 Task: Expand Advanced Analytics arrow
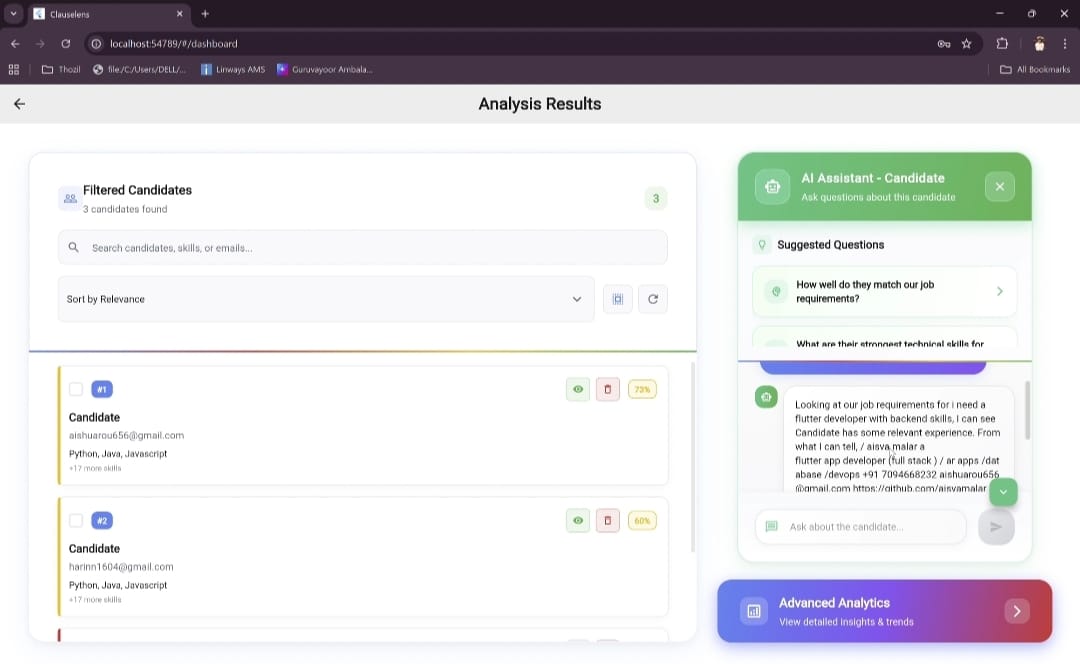click(1017, 612)
